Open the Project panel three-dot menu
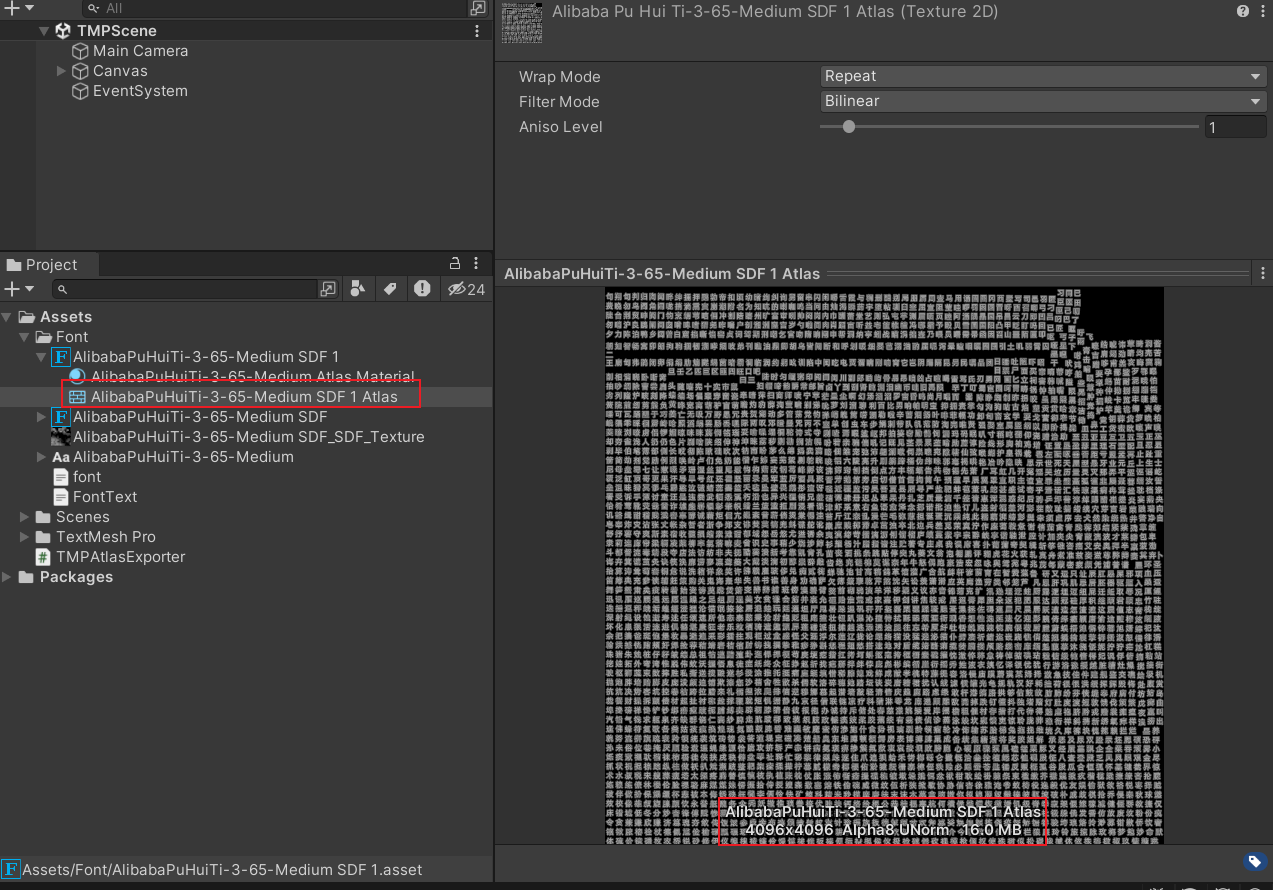Screen dimensions: 1273x890 pyautogui.click(x=477, y=264)
